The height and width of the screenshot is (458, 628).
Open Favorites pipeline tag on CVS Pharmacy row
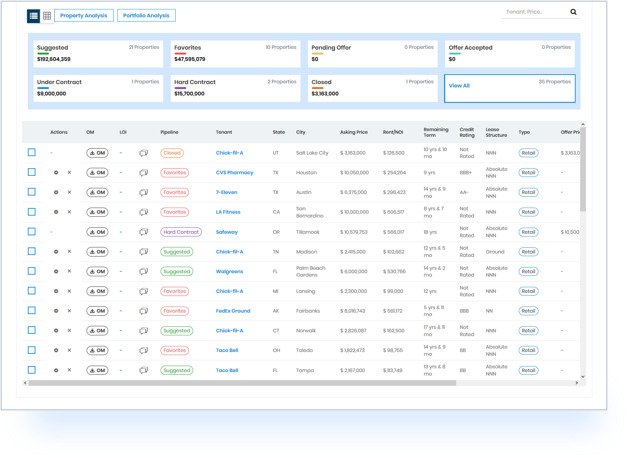coord(174,172)
